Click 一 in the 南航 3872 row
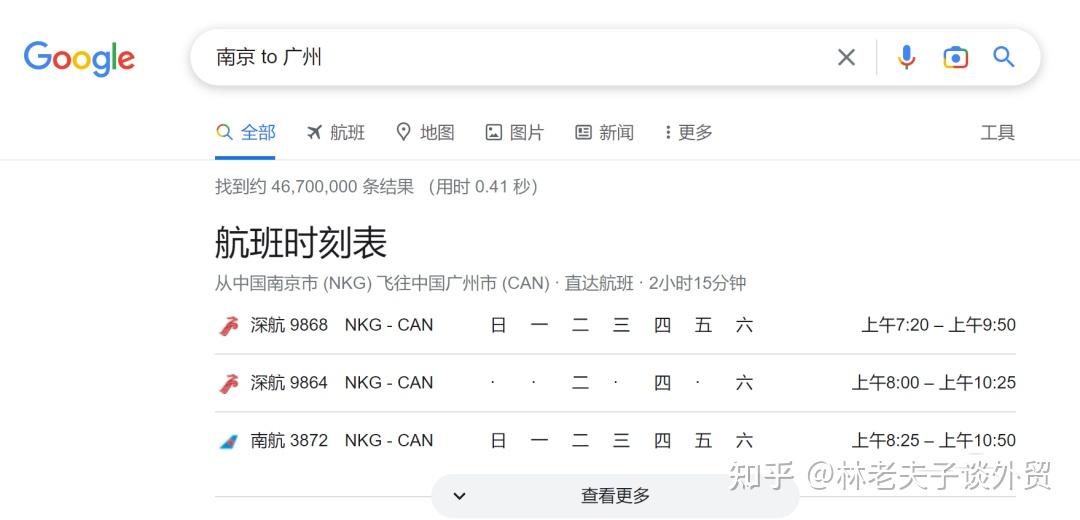Screen dimensions: 1080x520 (539, 441)
